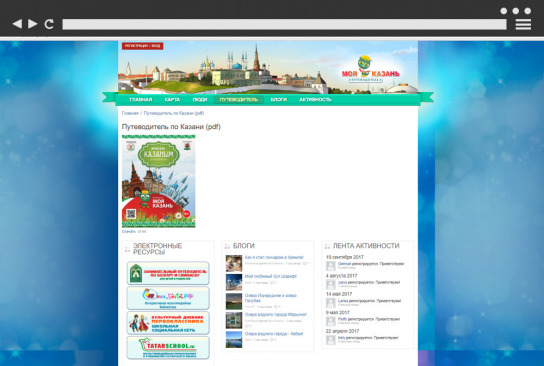Click the red Регистрация / Вход button
Viewport: 544px width, 366px height.
[143, 46]
